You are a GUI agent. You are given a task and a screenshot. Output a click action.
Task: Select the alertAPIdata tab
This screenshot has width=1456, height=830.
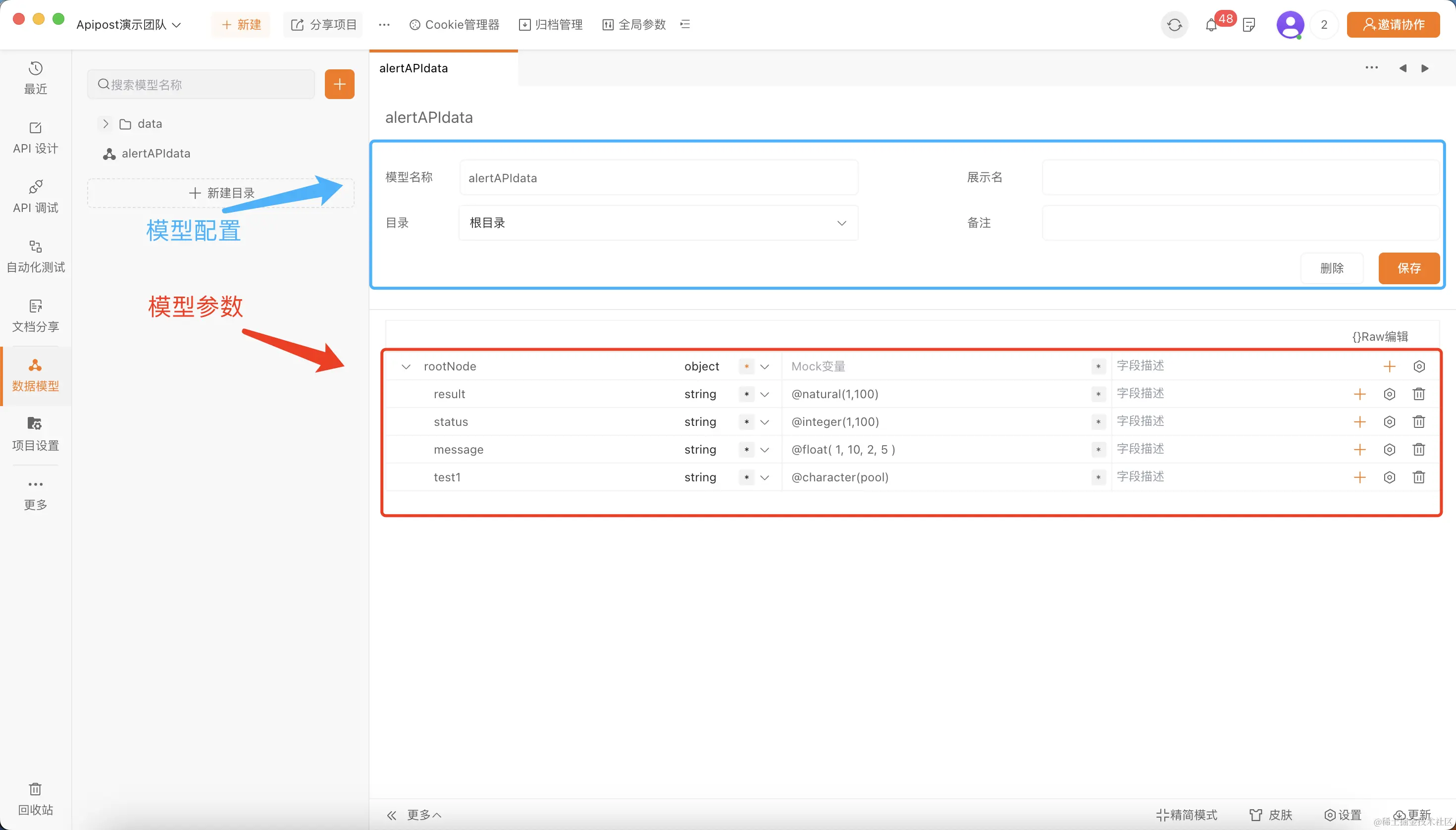pyautogui.click(x=444, y=68)
